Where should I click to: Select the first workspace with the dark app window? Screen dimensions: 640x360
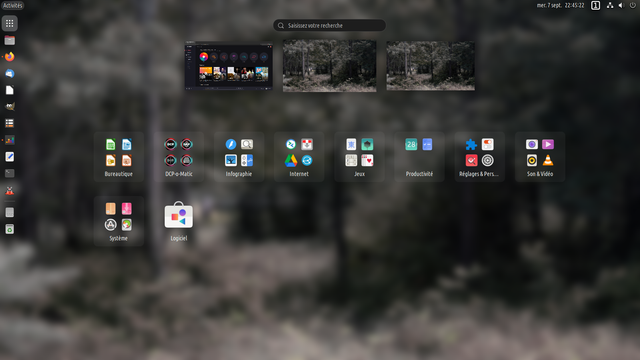[229, 66]
